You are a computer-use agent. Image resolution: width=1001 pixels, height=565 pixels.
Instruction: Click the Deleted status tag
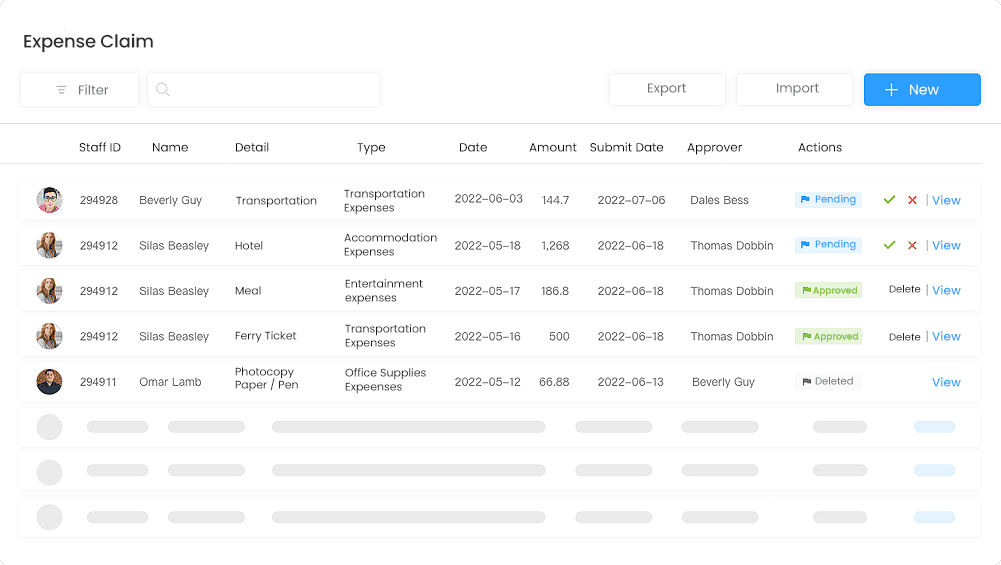(x=828, y=381)
